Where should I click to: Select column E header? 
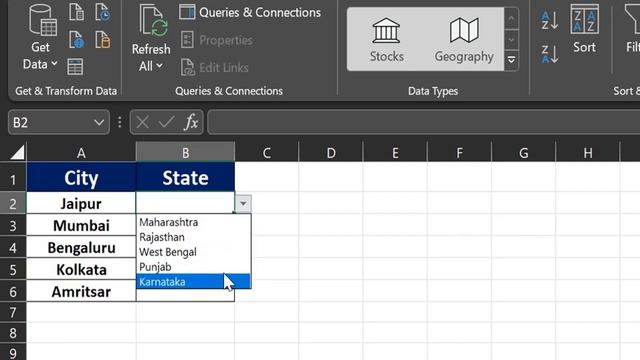(x=395, y=153)
